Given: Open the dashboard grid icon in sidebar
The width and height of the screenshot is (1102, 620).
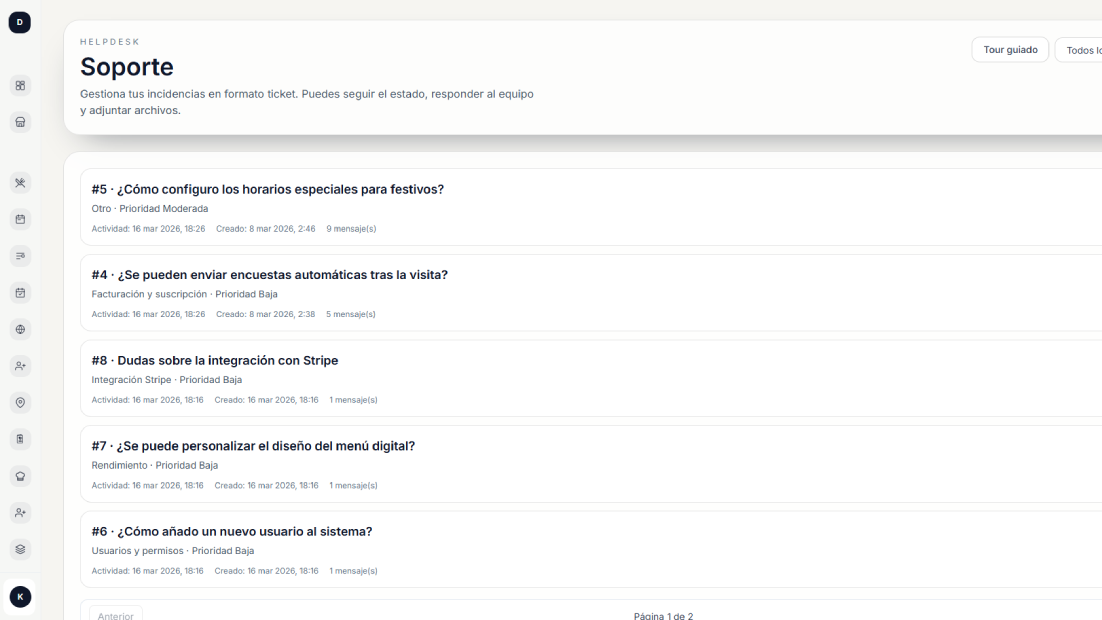Looking at the screenshot, I should pos(20,86).
